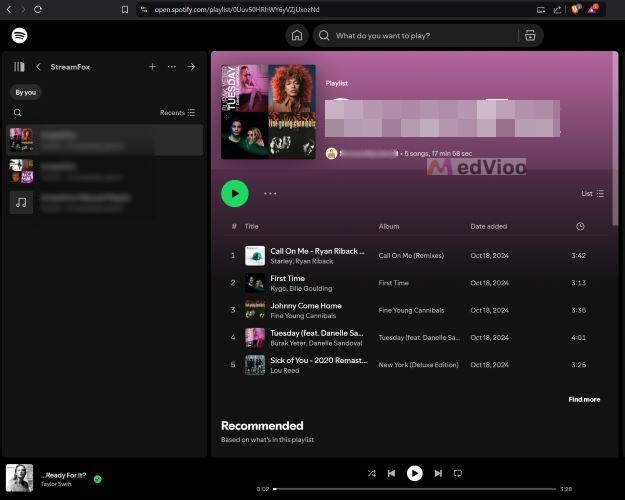Click the main view vertical scrollbar
This screenshot has height=500, width=625.
click(615, 140)
